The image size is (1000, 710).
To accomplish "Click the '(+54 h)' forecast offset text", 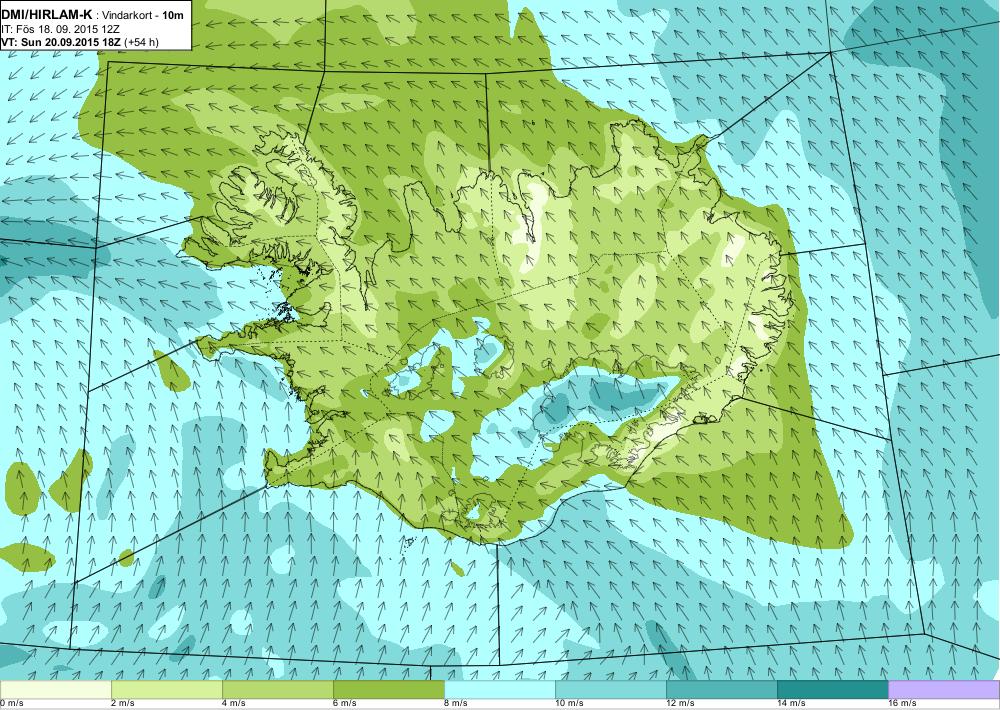I will click(142, 42).
